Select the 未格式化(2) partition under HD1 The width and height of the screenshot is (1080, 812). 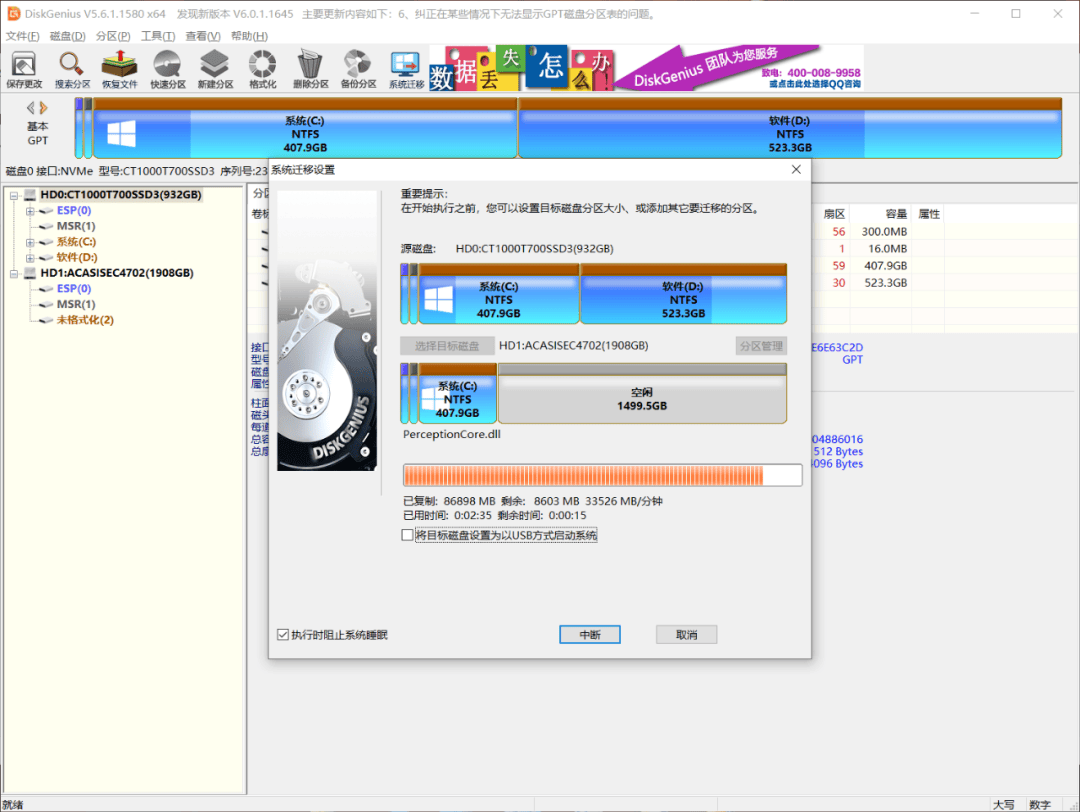point(85,320)
